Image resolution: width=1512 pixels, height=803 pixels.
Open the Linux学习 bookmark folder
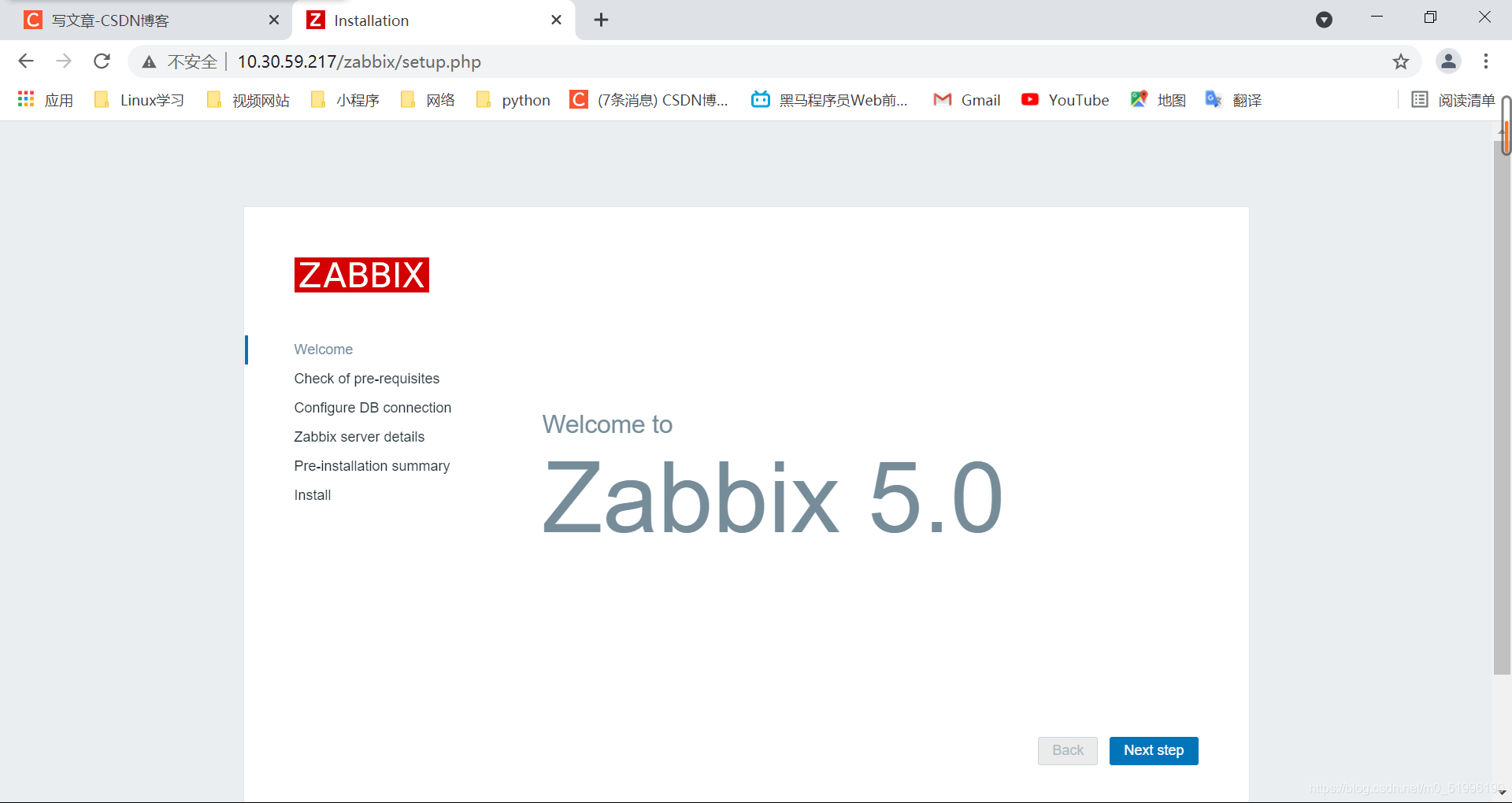click(x=139, y=100)
